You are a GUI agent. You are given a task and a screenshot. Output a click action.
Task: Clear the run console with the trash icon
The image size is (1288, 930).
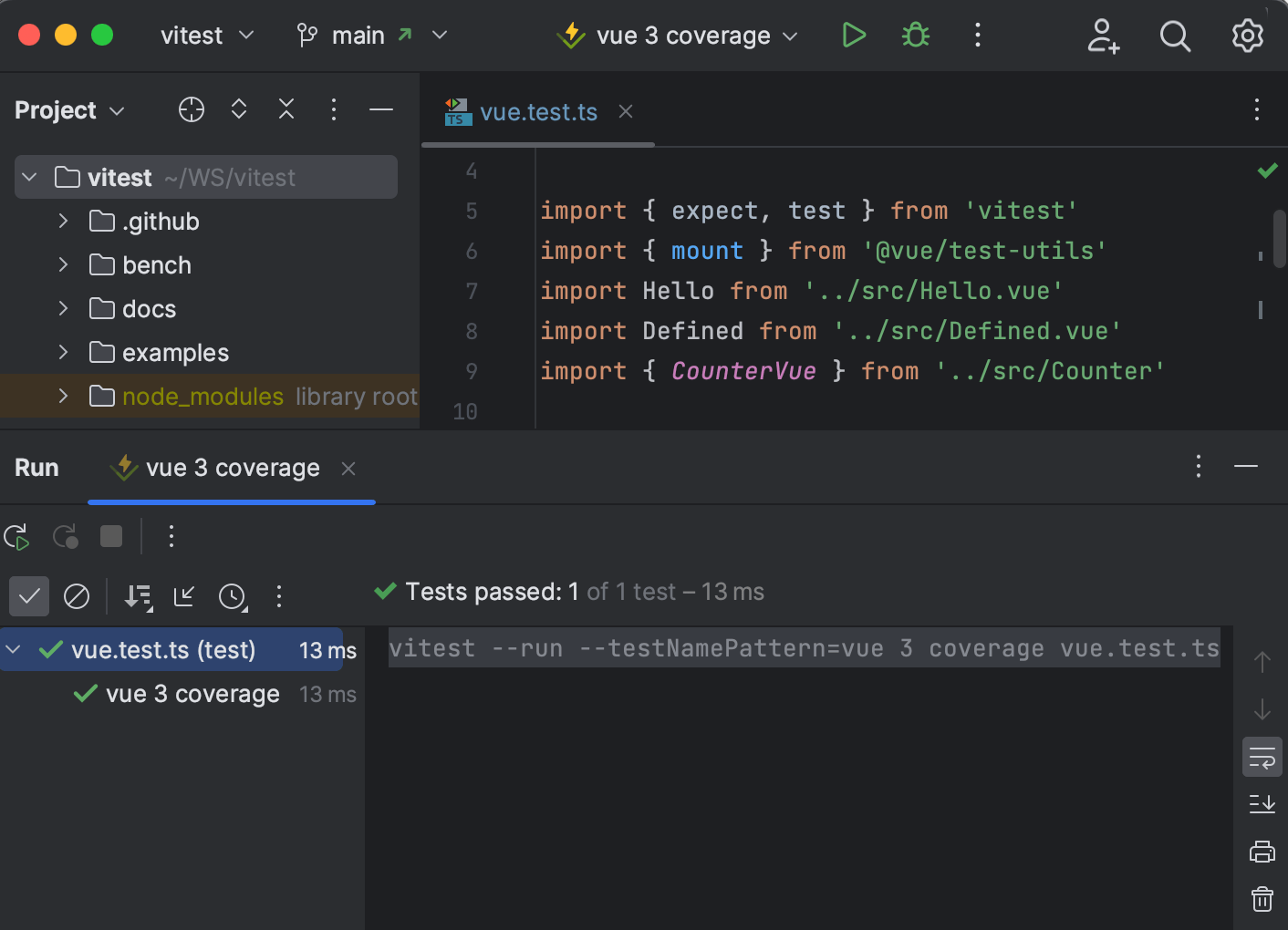(x=1262, y=898)
